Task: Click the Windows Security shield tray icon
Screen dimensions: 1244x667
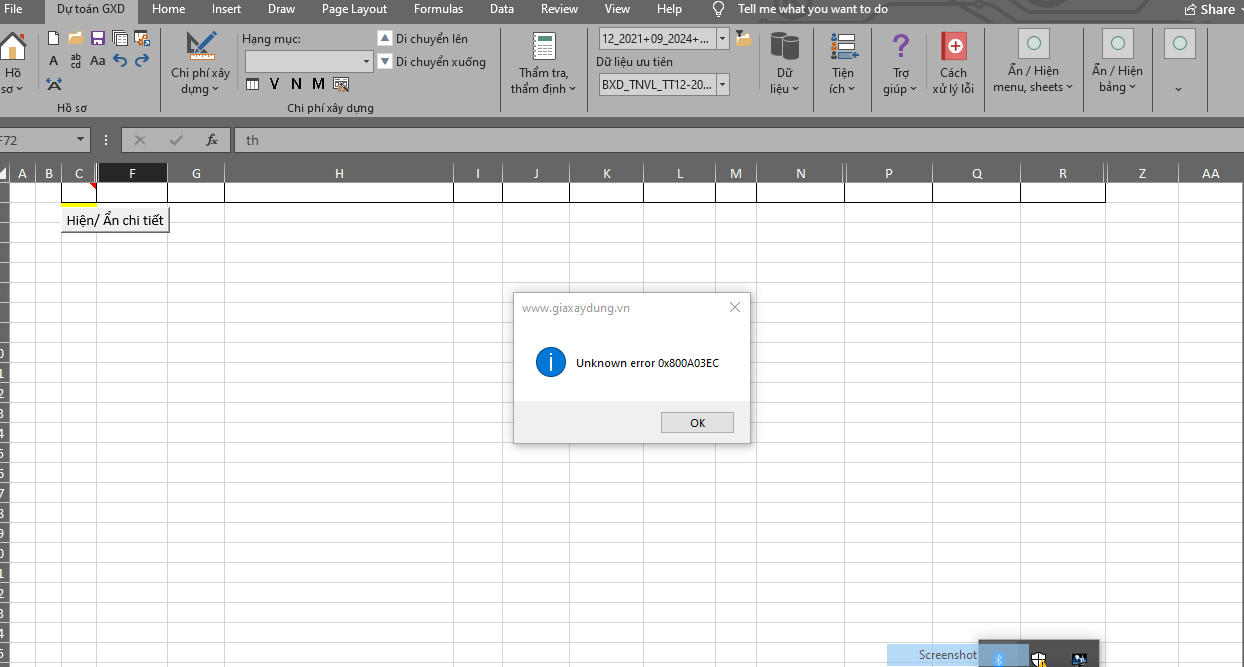Action: (1039, 658)
